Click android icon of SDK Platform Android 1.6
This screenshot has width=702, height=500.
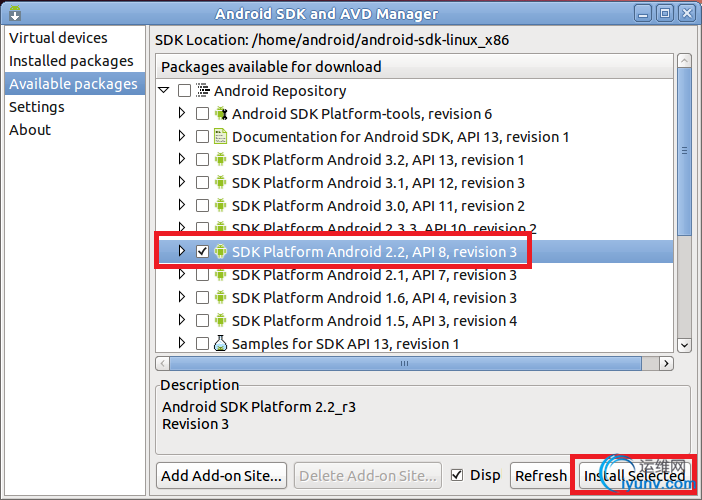pos(220,298)
